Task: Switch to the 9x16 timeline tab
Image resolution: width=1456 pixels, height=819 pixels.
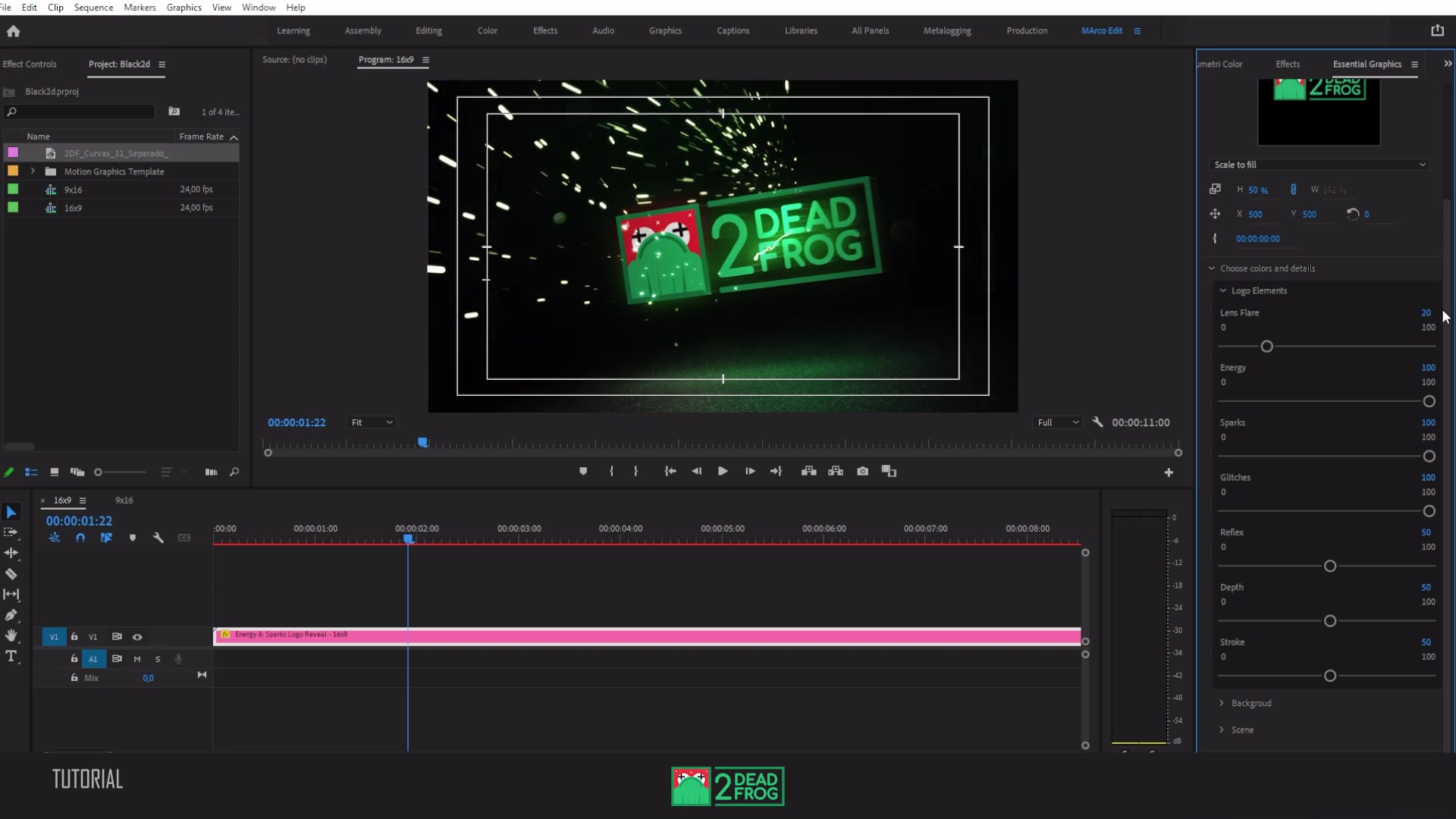Action: click(x=124, y=500)
